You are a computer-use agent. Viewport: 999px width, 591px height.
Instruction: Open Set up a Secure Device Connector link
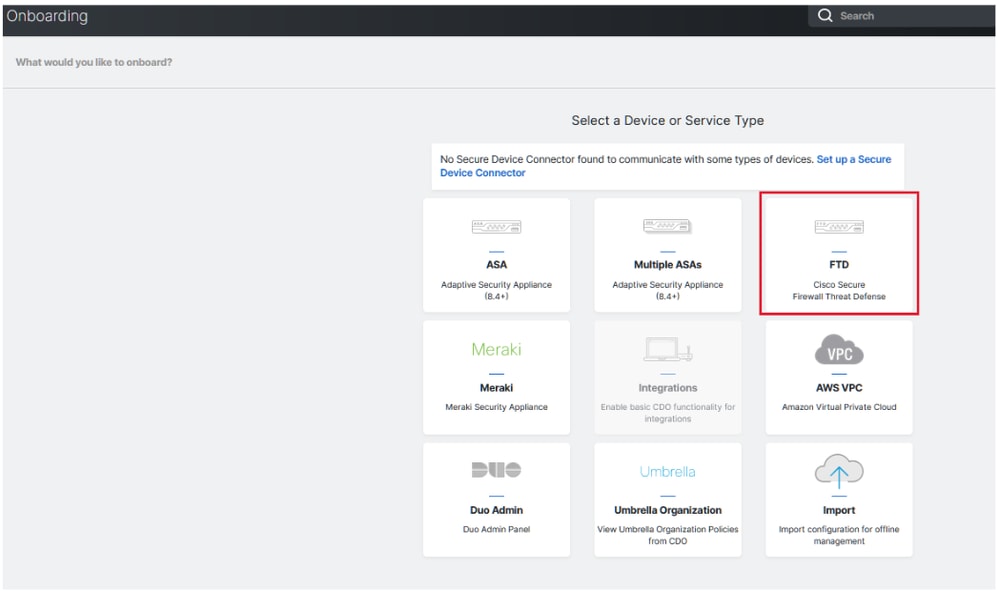(x=665, y=166)
